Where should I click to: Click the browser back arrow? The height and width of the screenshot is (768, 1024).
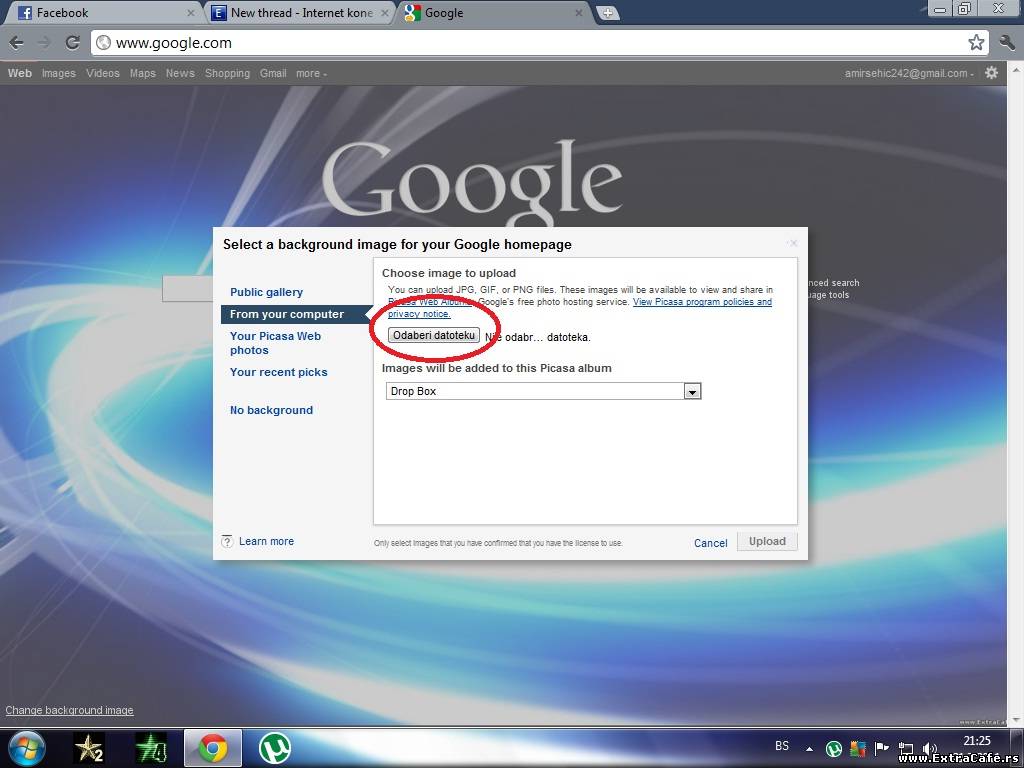[x=16, y=42]
